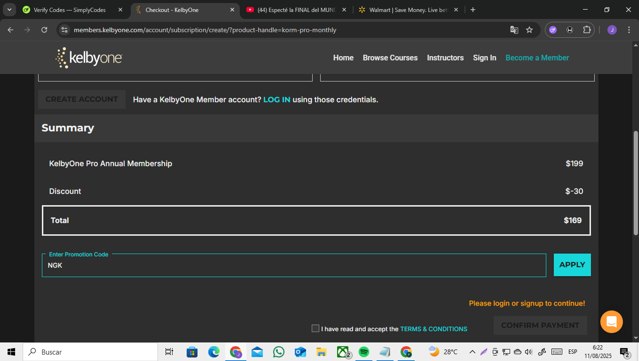Screen dimensions: 639x361
Task: Open the Chrome profile avatar
Action: pyautogui.click(x=612, y=30)
